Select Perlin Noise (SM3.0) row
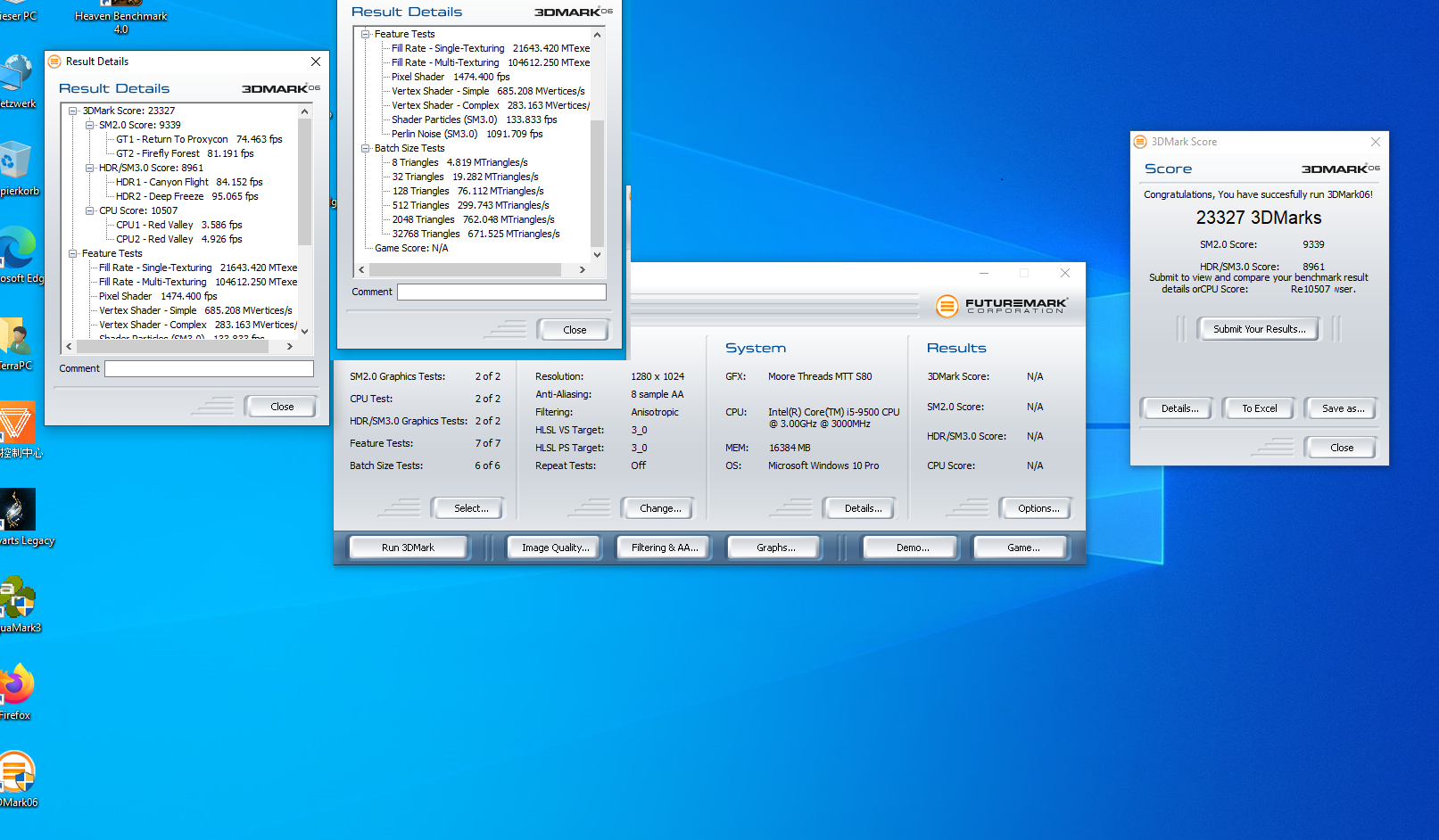The image size is (1439, 840). tap(467, 135)
